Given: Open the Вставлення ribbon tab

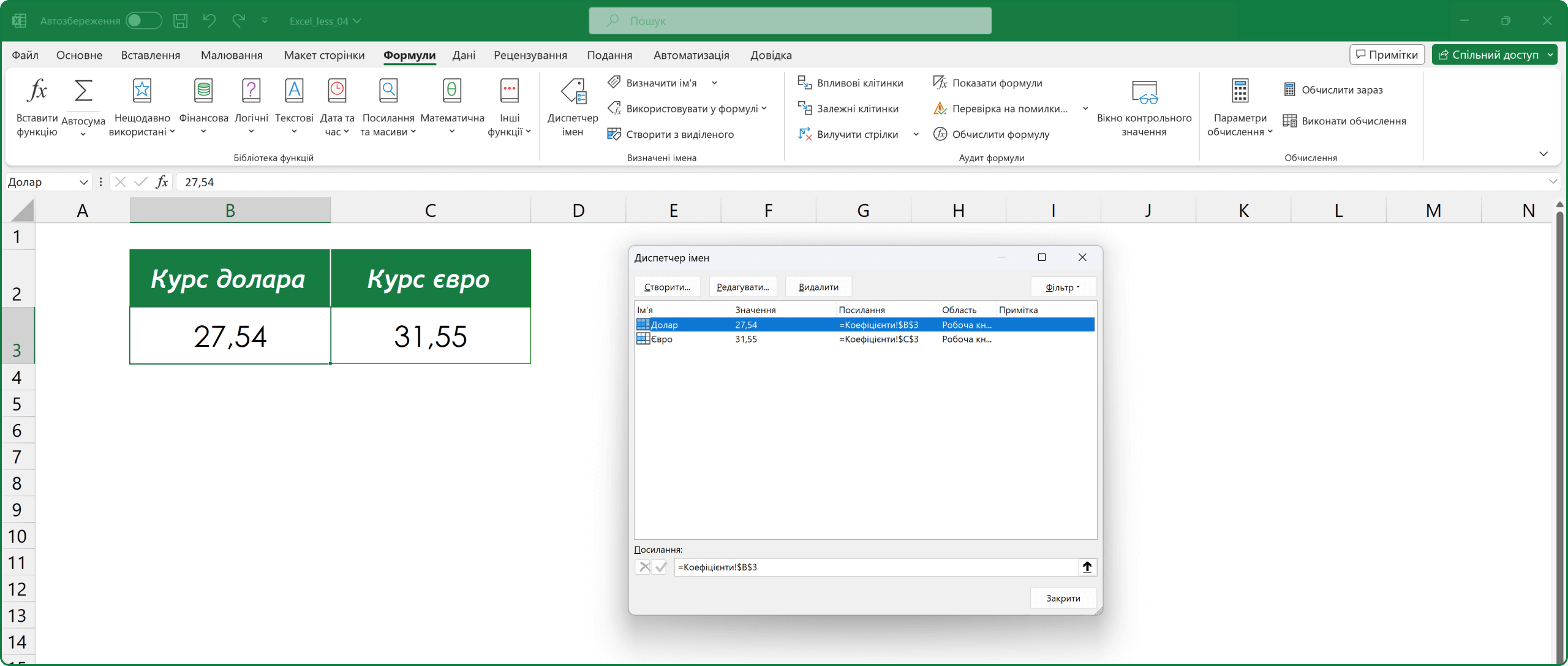Looking at the screenshot, I should [x=151, y=55].
